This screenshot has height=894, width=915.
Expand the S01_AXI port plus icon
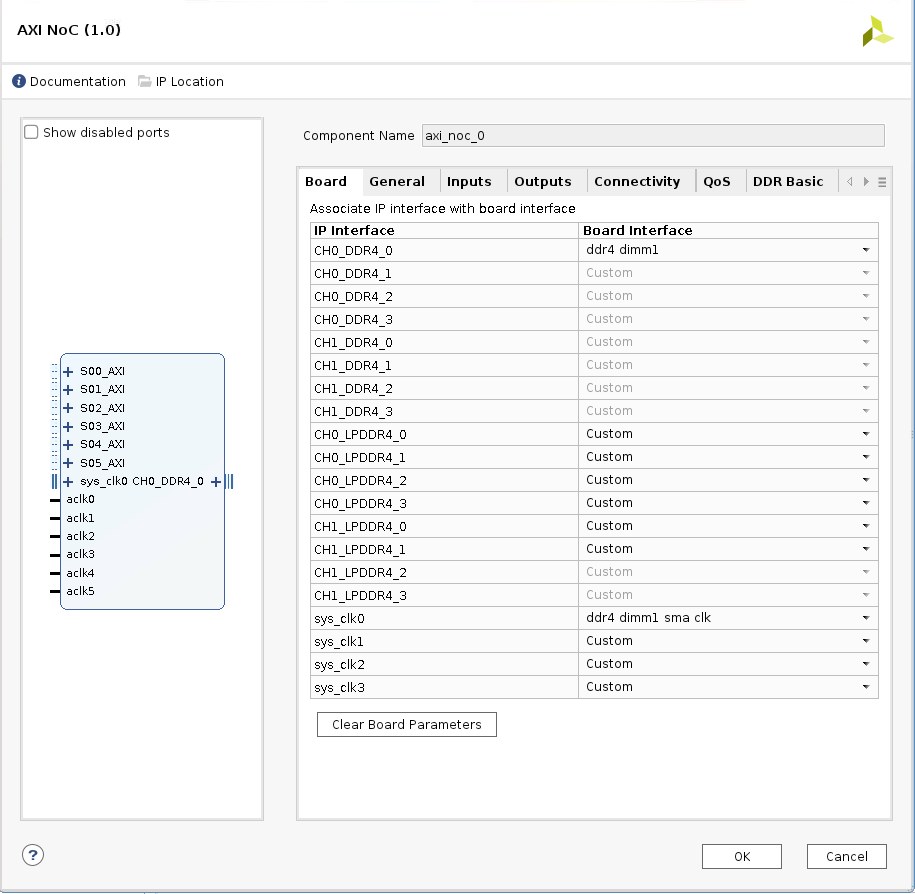point(68,390)
